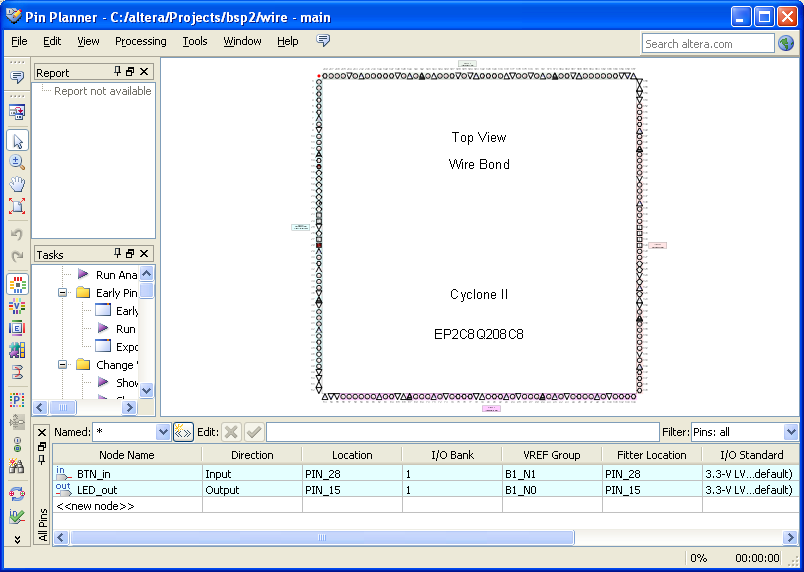Open the Filter 'Pins: all' dropdown
The width and height of the screenshot is (804, 572).
pos(791,432)
